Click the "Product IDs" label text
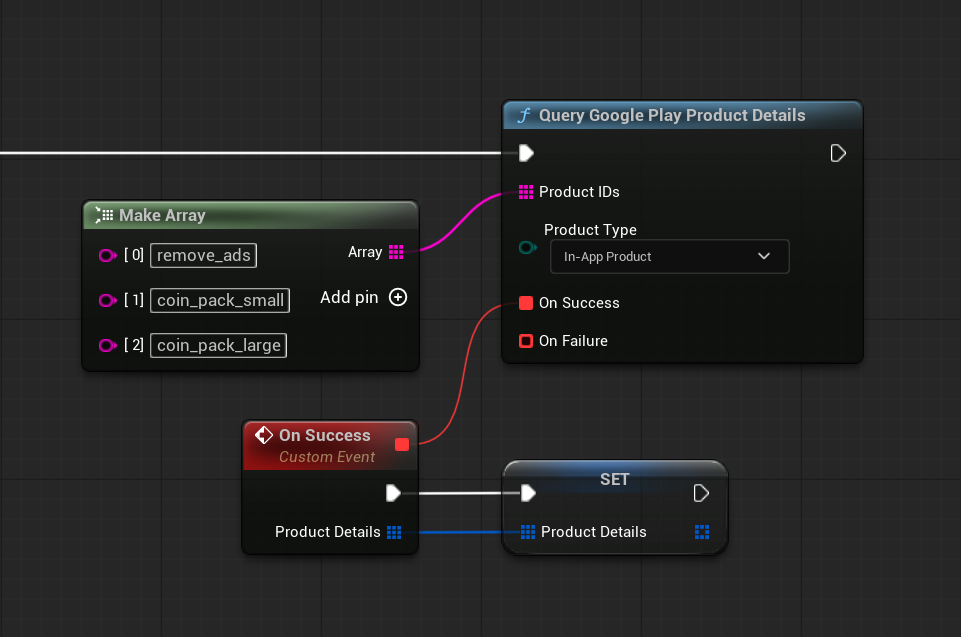This screenshot has height=637, width=961. coord(579,192)
